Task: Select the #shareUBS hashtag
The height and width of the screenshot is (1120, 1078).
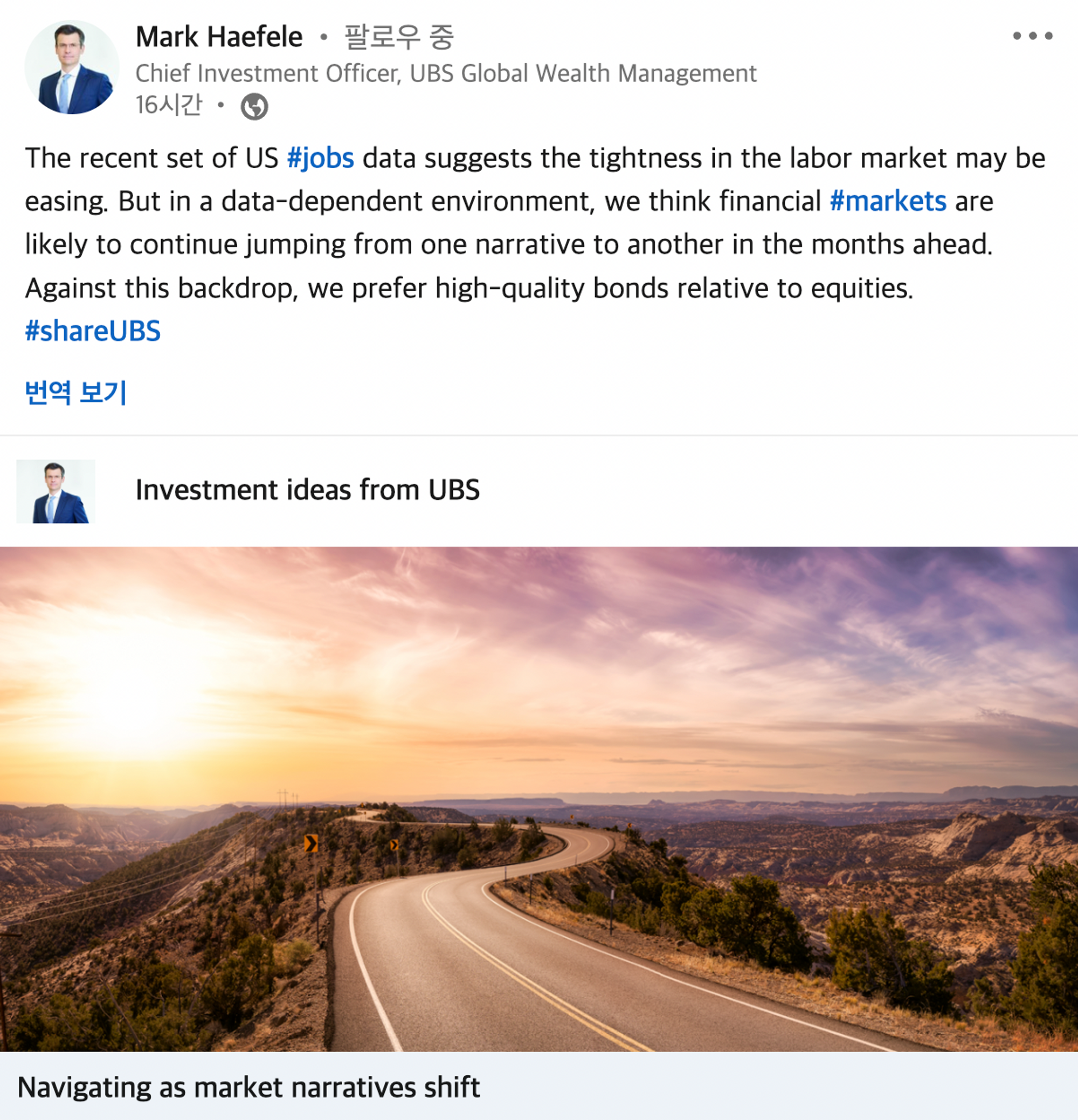Action: coord(93,332)
